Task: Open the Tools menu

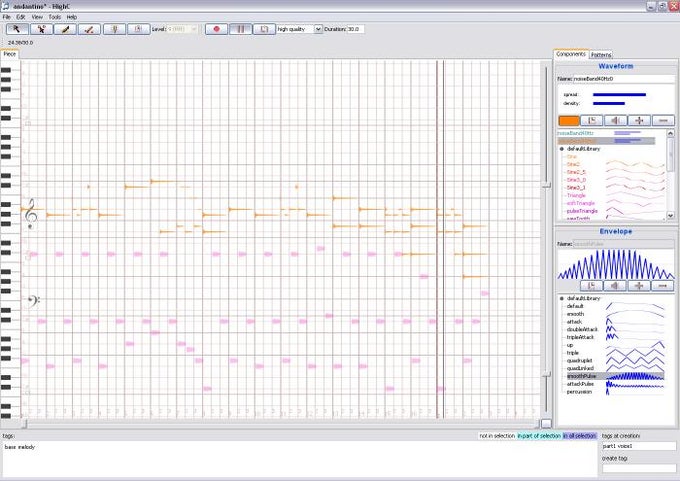Action: click(55, 17)
